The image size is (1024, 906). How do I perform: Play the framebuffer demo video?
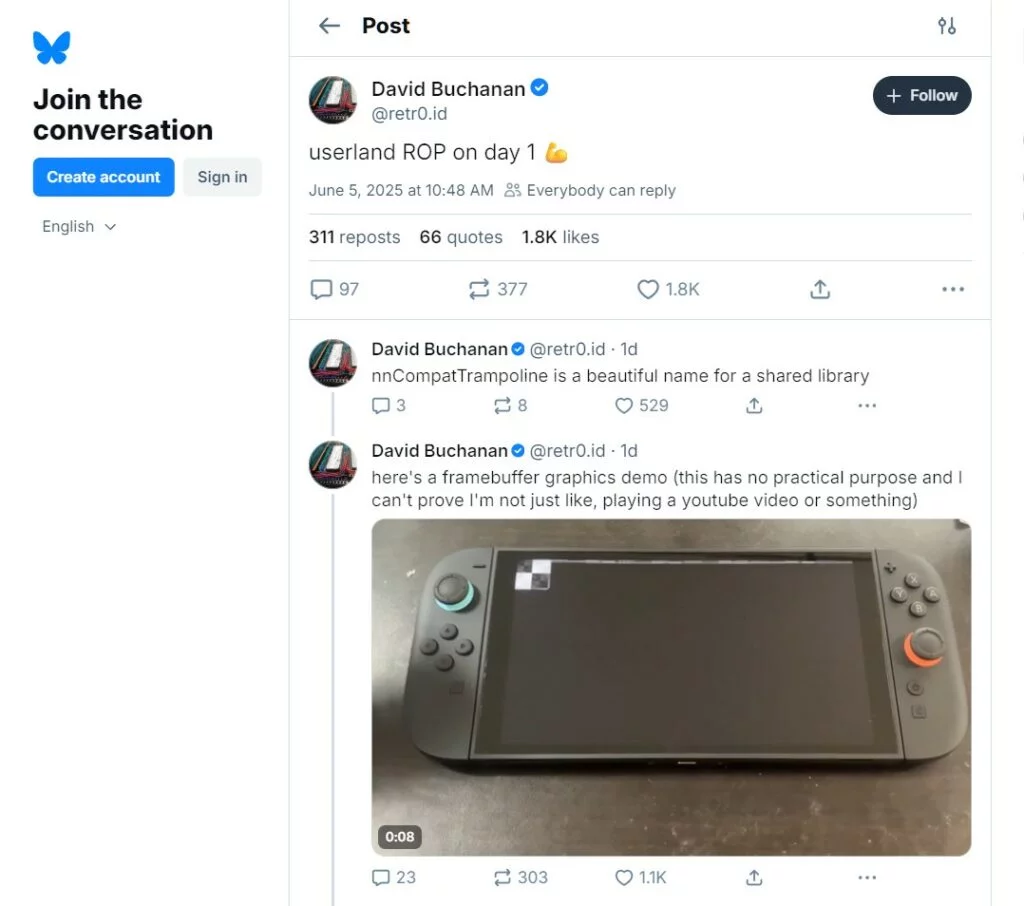click(x=671, y=687)
